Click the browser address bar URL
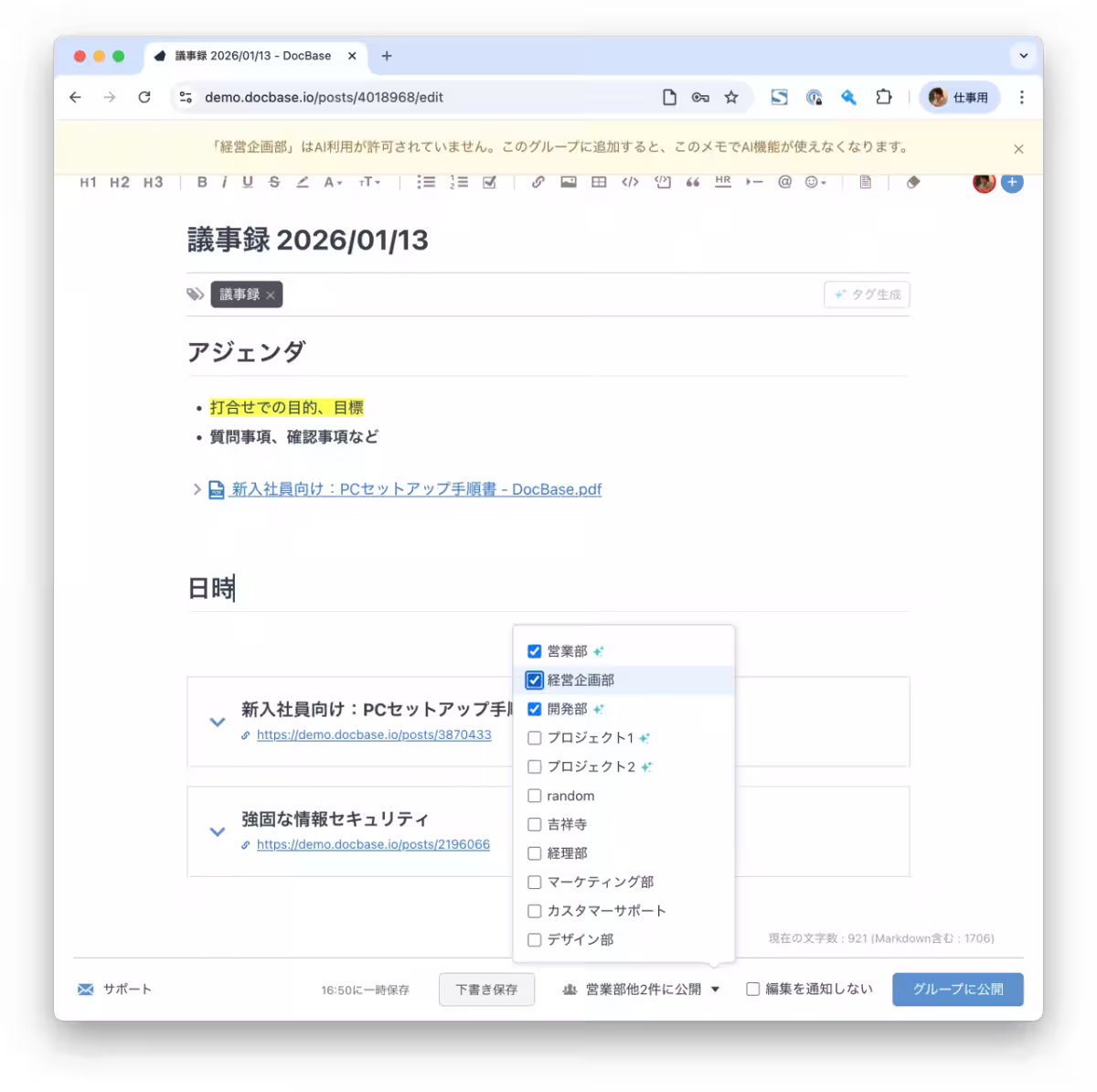Screen dimensions: 1097x1092 pyautogui.click(x=324, y=97)
